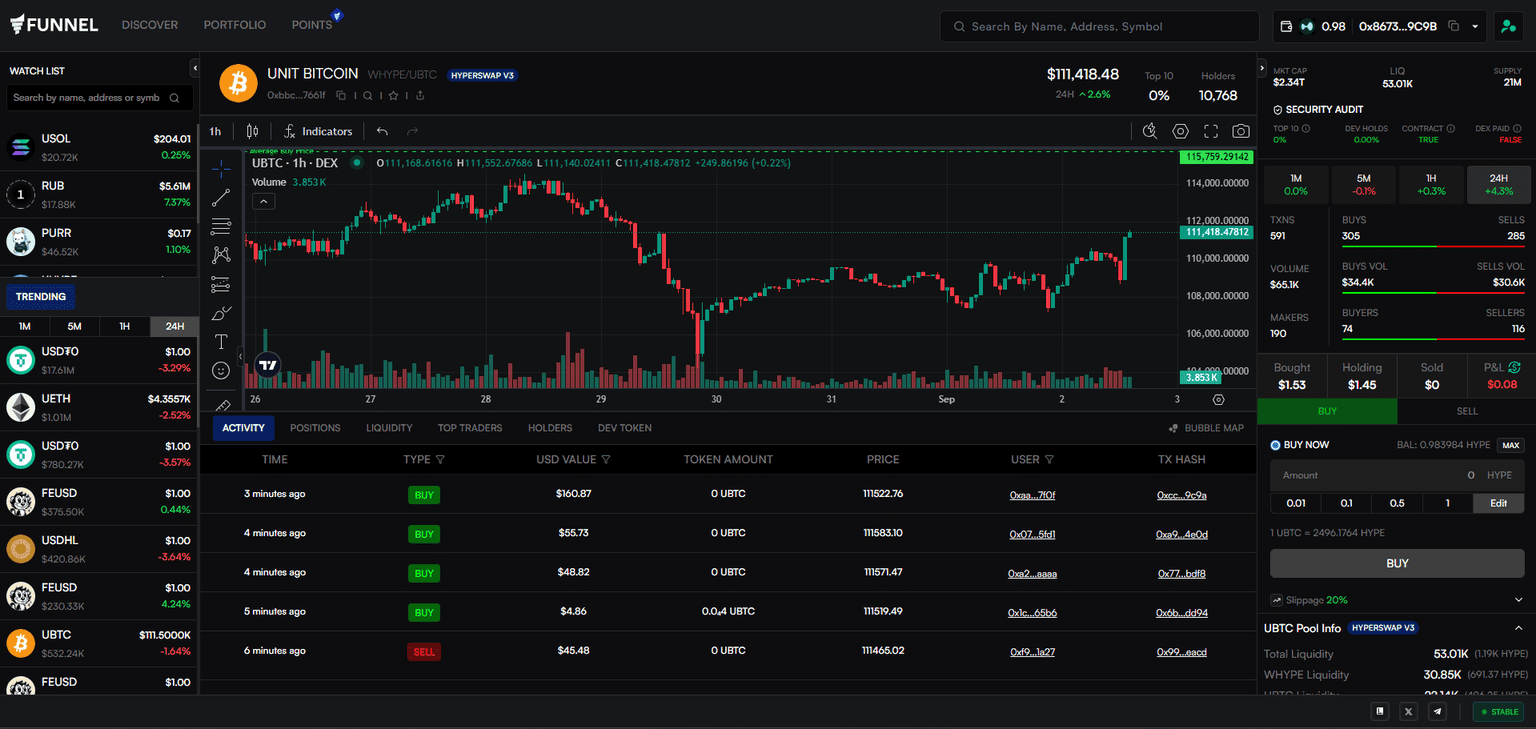Expand the Slippage settings chevron

point(1519,600)
